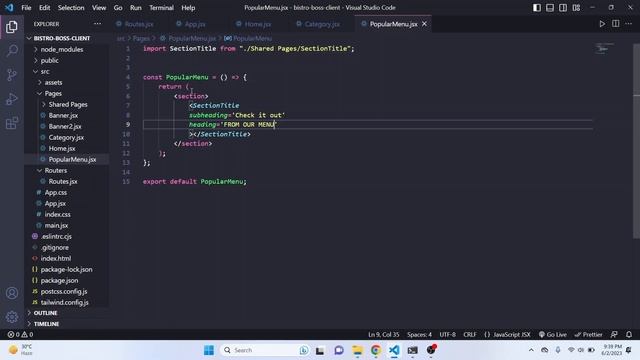Open tailwind.config.js file
The image size is (640, 360).
tap(64, 302)
